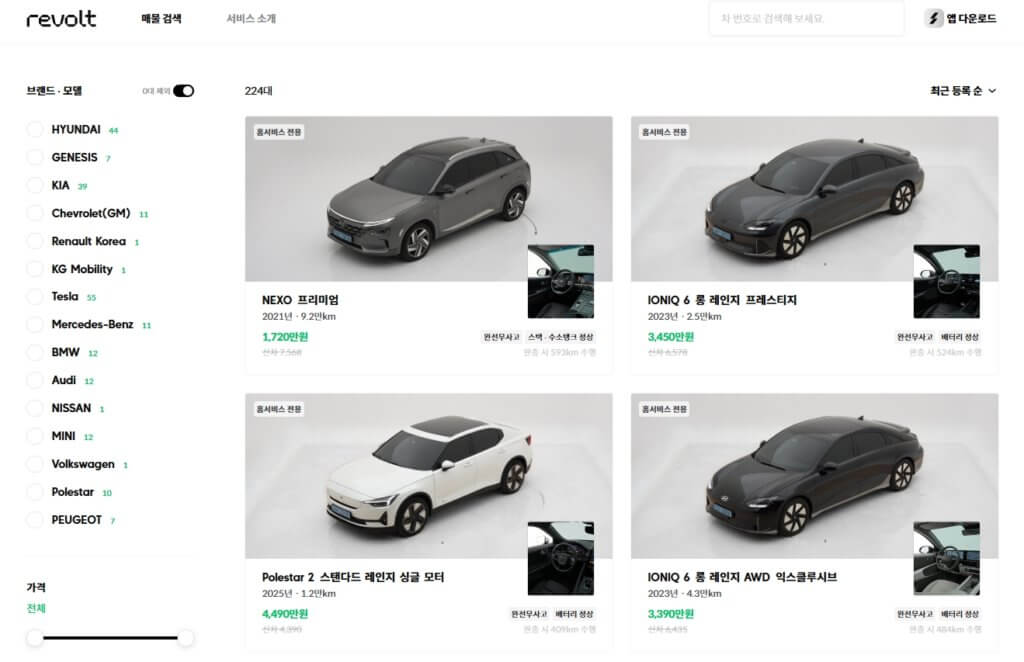1024x662 pixels.
Task: Tick the BMW brand filter
Action: tap(35, 353)
